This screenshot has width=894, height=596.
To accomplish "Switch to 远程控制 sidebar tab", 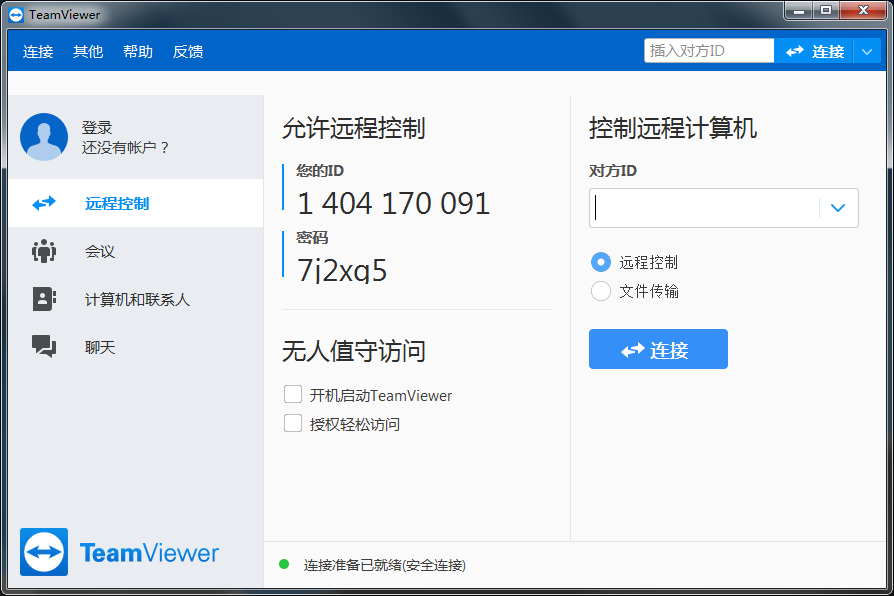I will coord(136,203).
